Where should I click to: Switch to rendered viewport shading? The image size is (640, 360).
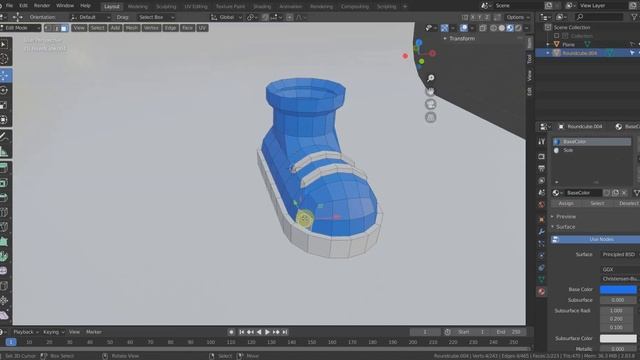pos(518,28)
